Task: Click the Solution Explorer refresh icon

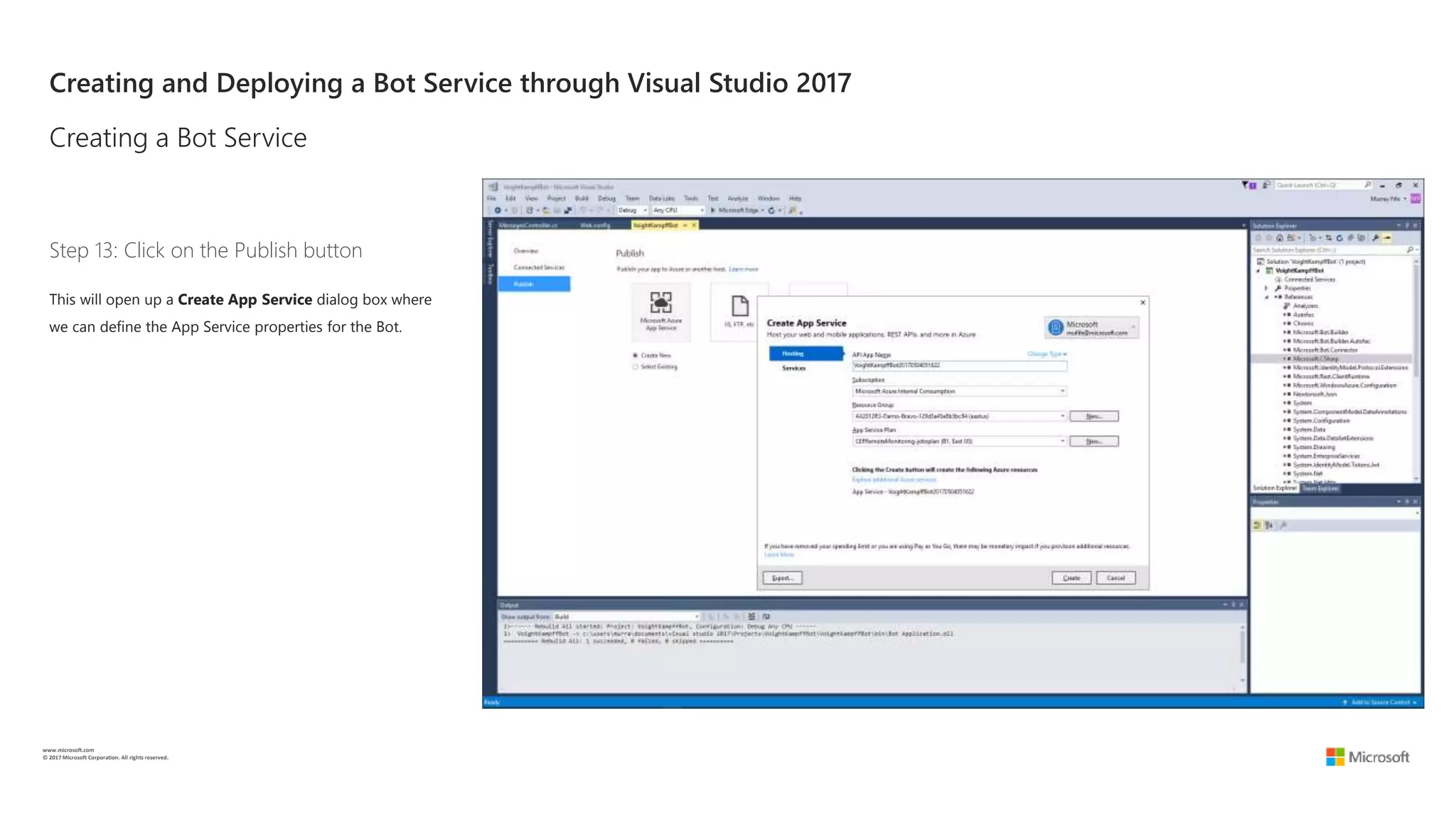Action: 1339,238
